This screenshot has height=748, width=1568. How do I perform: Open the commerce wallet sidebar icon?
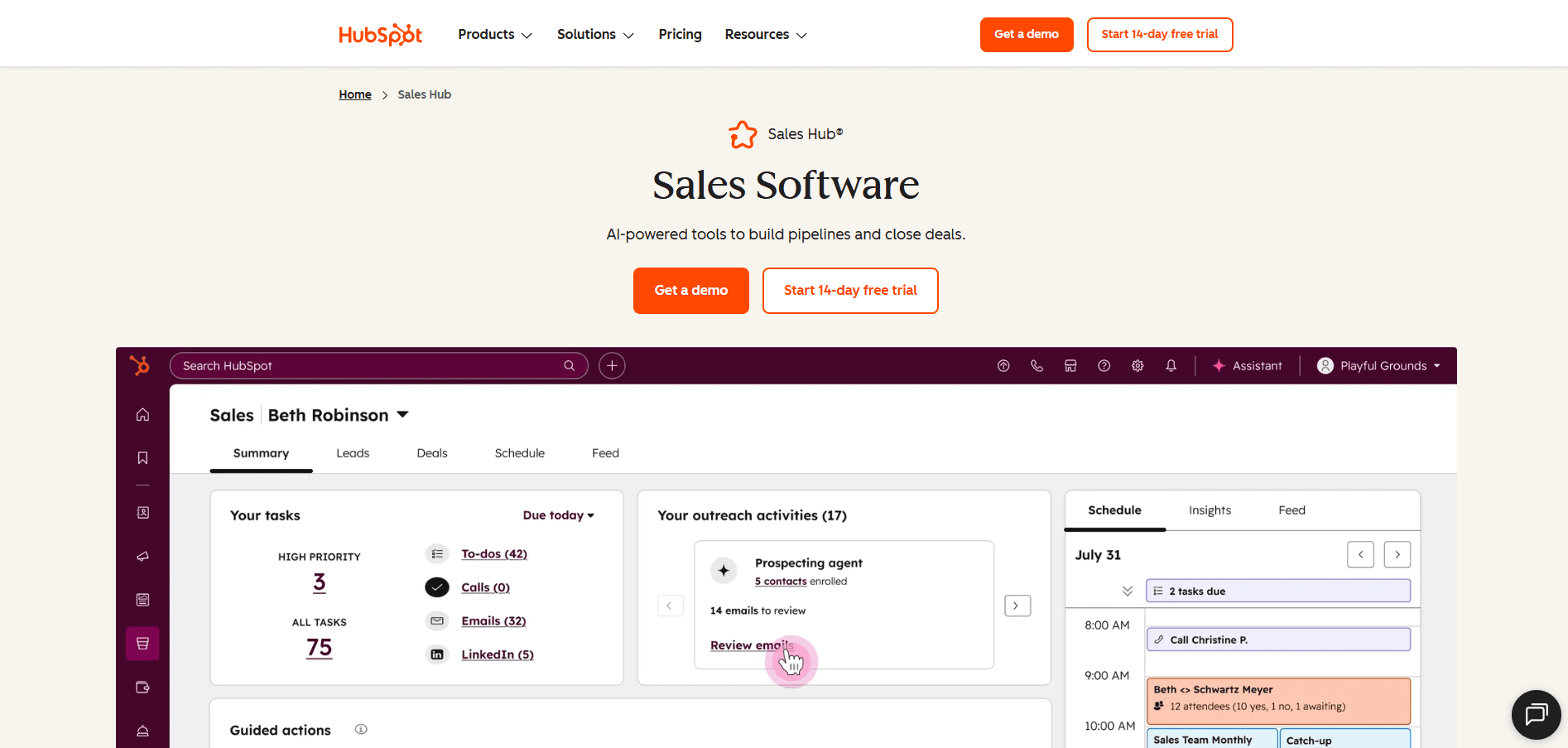[142, 688]
